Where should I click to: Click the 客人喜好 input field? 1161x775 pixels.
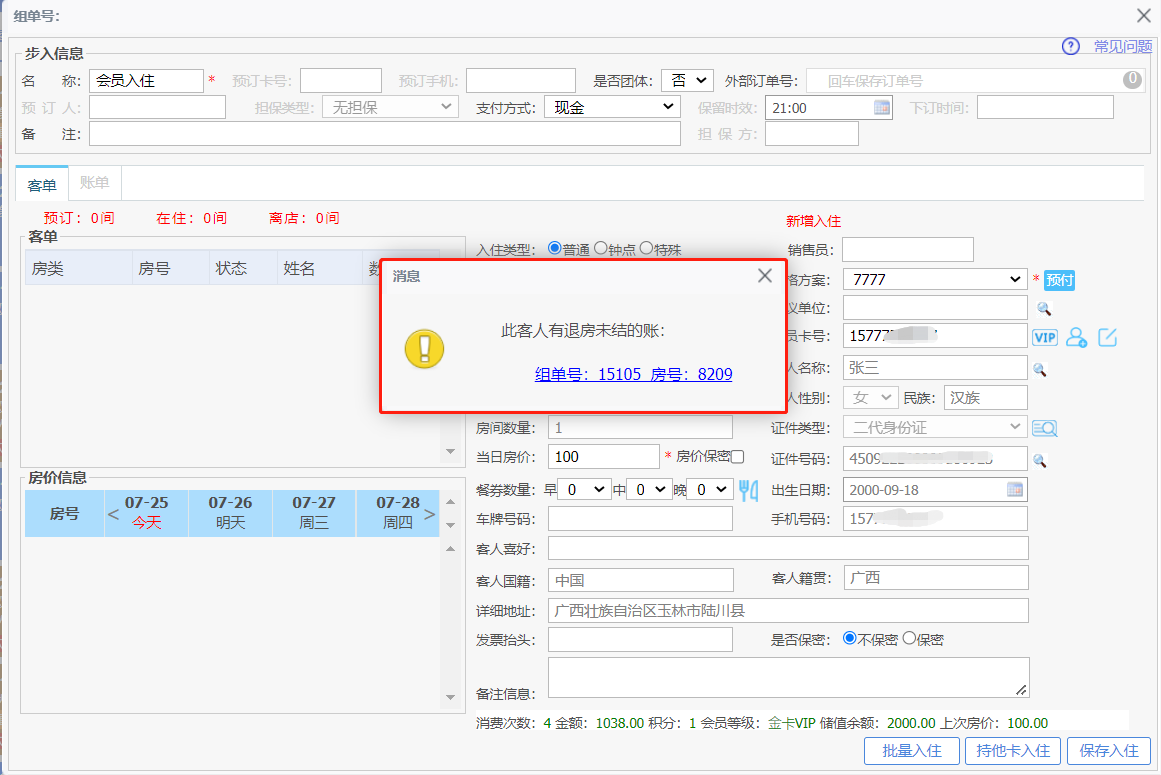click(x=789, y=548)
